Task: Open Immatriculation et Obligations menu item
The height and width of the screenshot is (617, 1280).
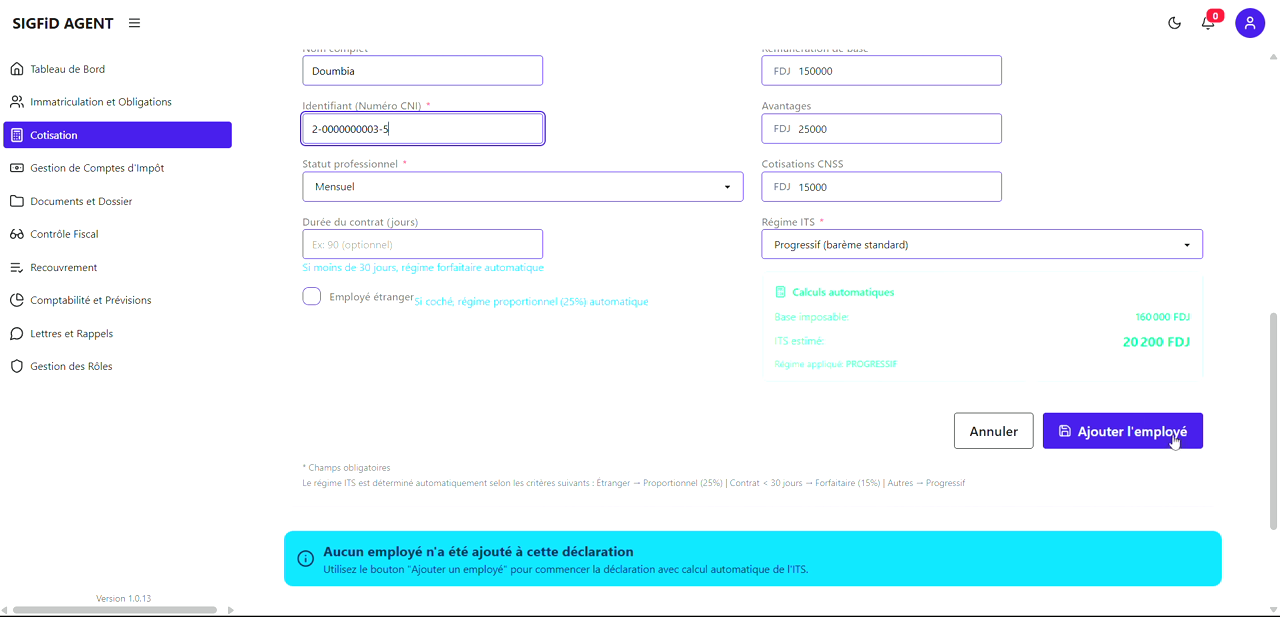Action: pyautogui.click(x=101, y=102)
